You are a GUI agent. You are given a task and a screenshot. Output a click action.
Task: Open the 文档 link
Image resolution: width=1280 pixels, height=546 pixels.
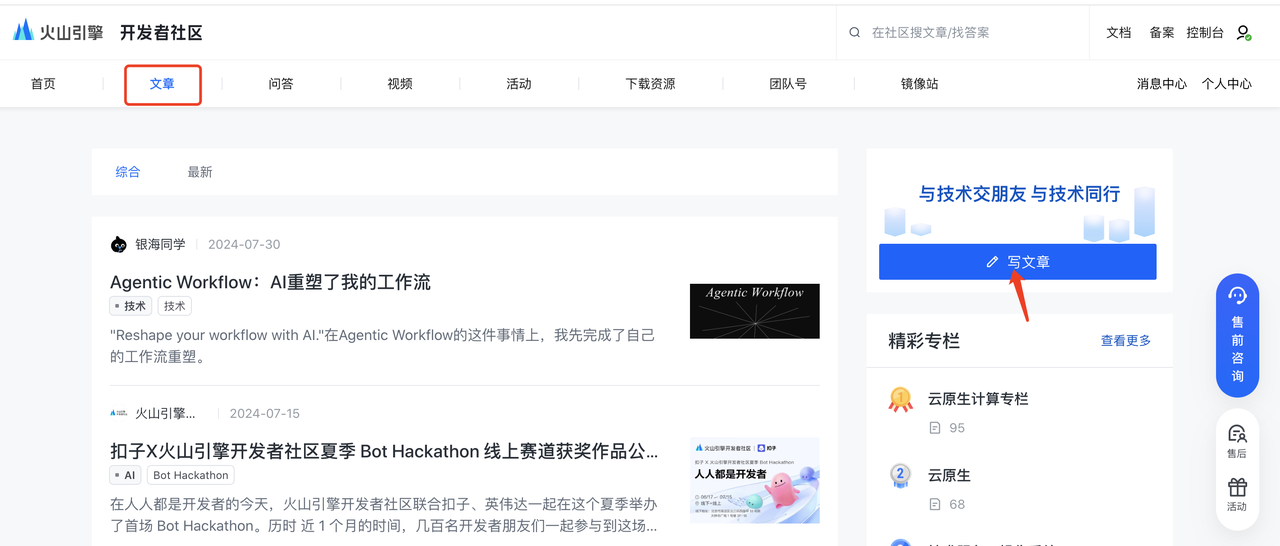pos(1119,32)
